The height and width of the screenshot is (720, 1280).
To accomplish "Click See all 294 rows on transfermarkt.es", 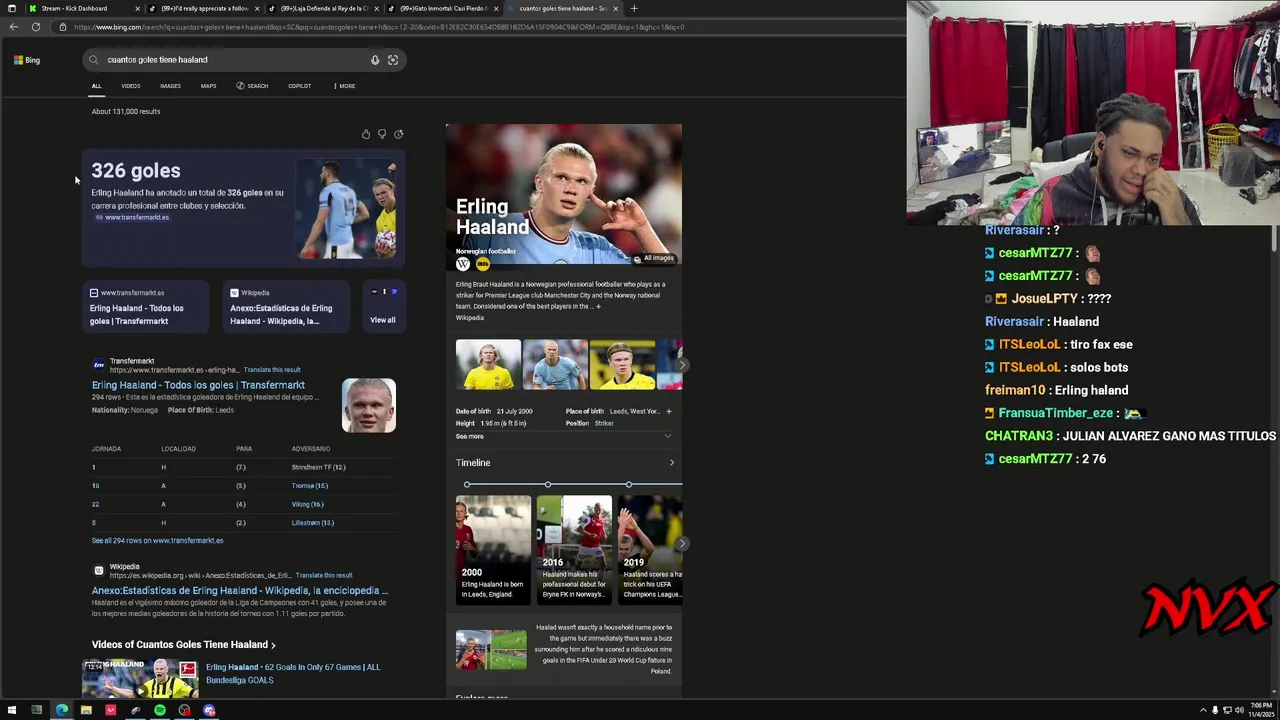I will click(157, 541).
